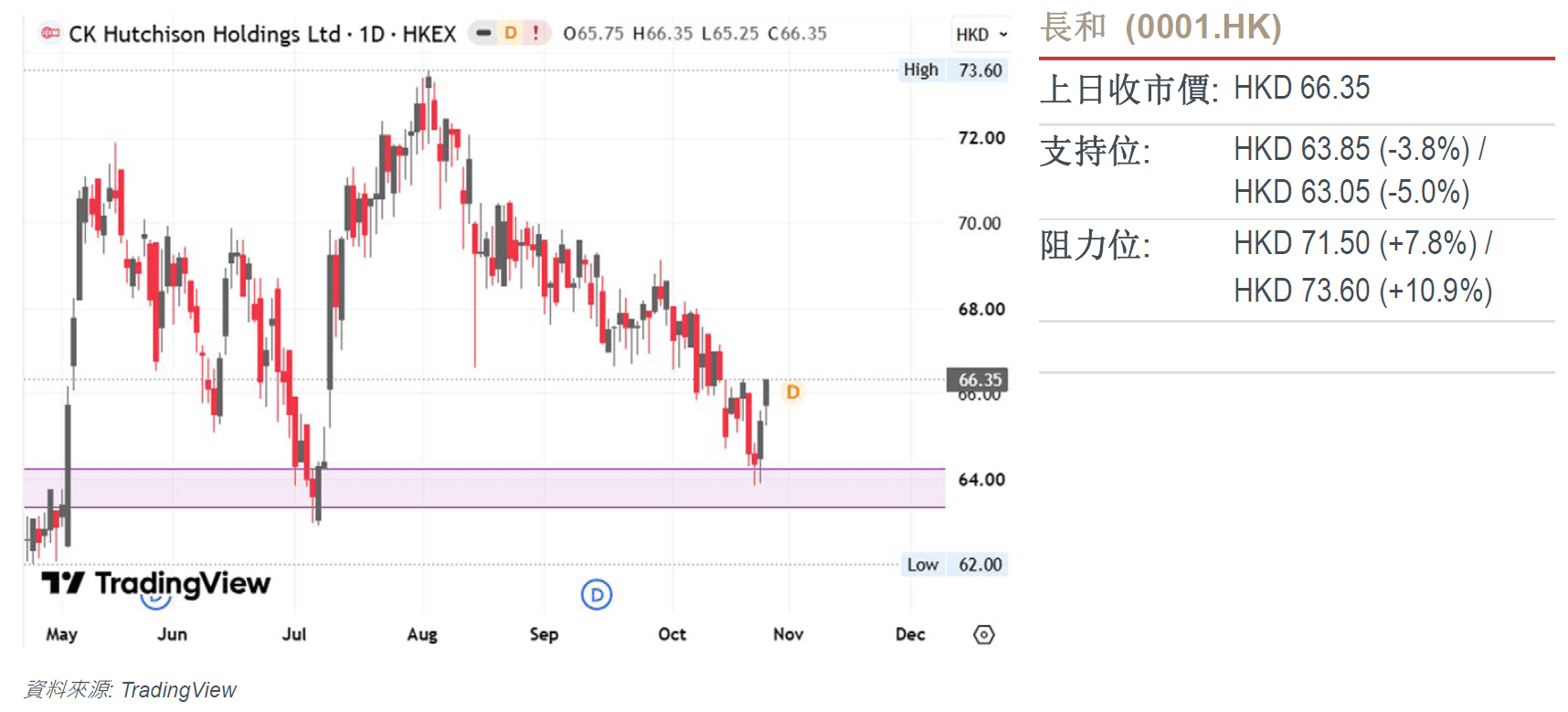
Task: Open the HKD currency dropdown
Action: tap(981, 35)
